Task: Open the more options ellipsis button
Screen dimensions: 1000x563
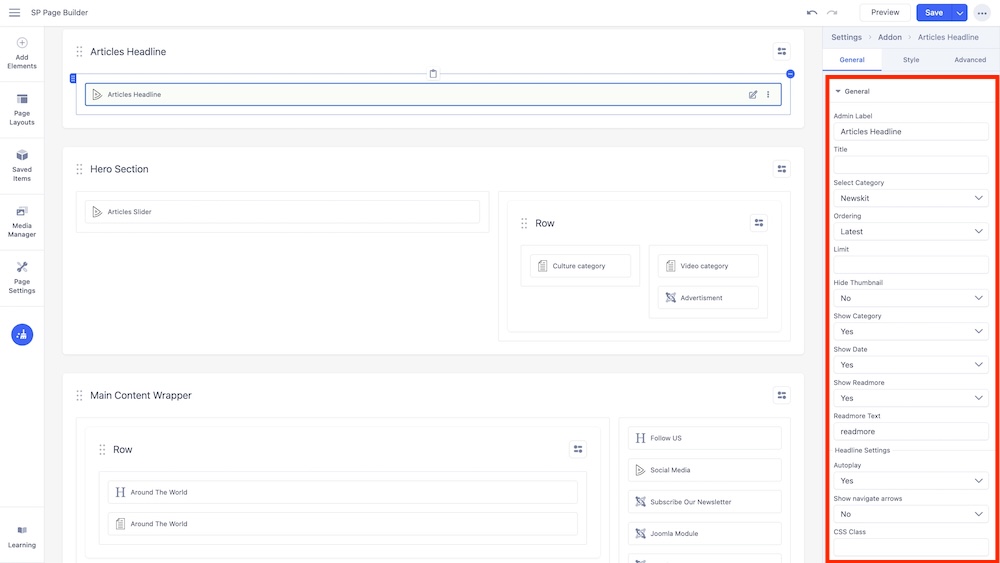Action: click(x=982, y=13)
